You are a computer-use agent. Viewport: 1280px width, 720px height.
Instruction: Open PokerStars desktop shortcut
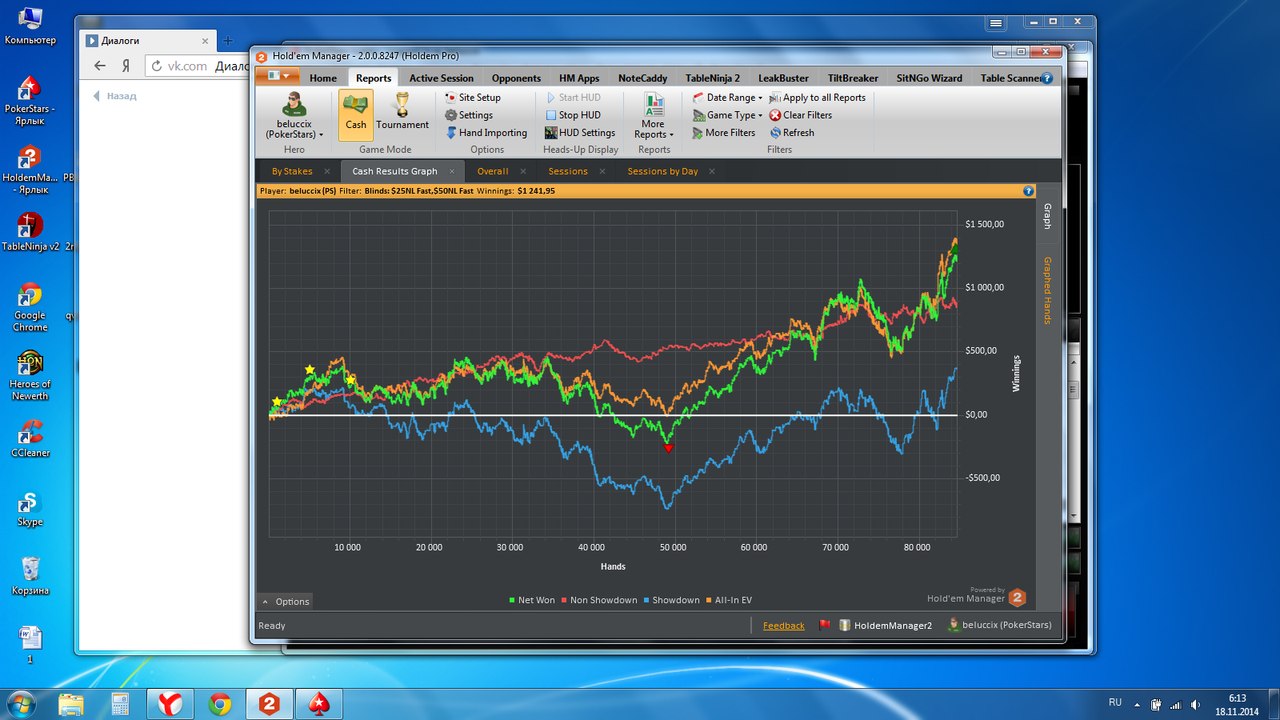coord(30,97)
